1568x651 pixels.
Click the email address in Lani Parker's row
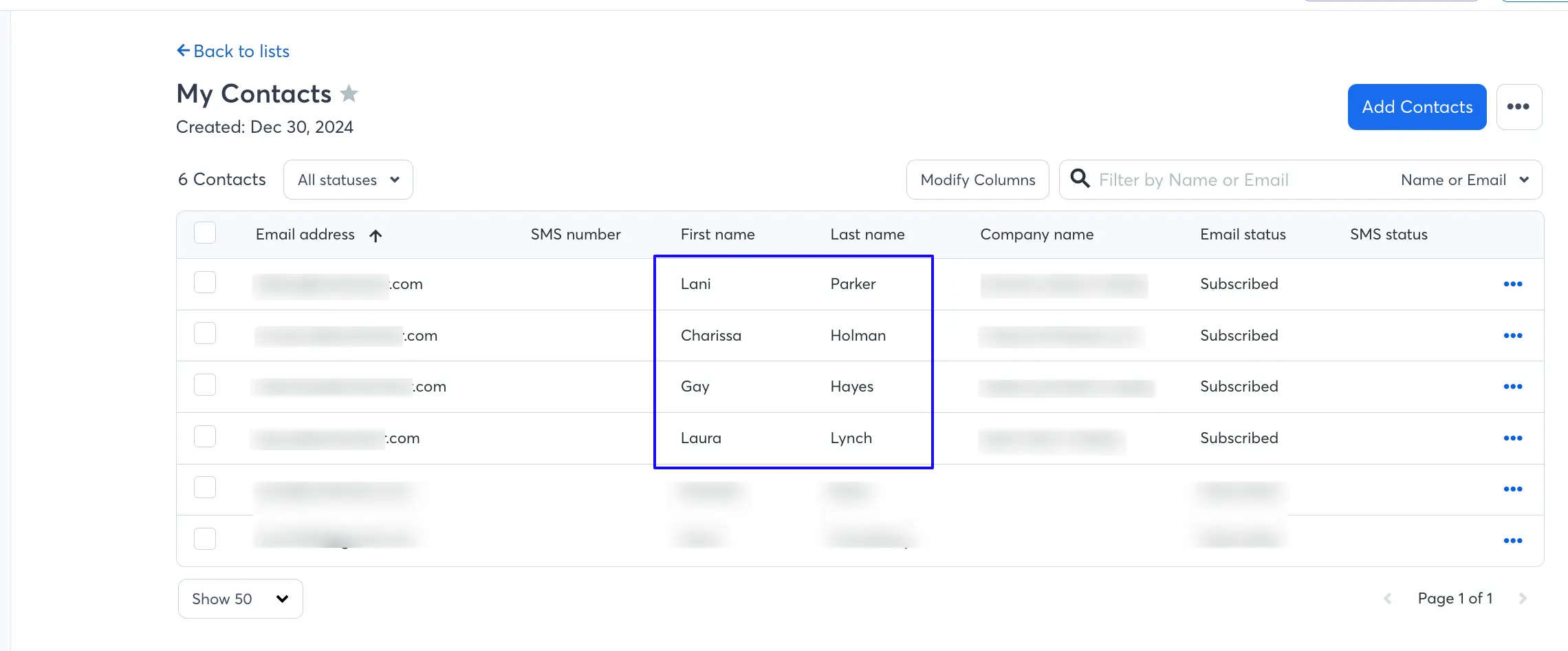tap(338, 284)
